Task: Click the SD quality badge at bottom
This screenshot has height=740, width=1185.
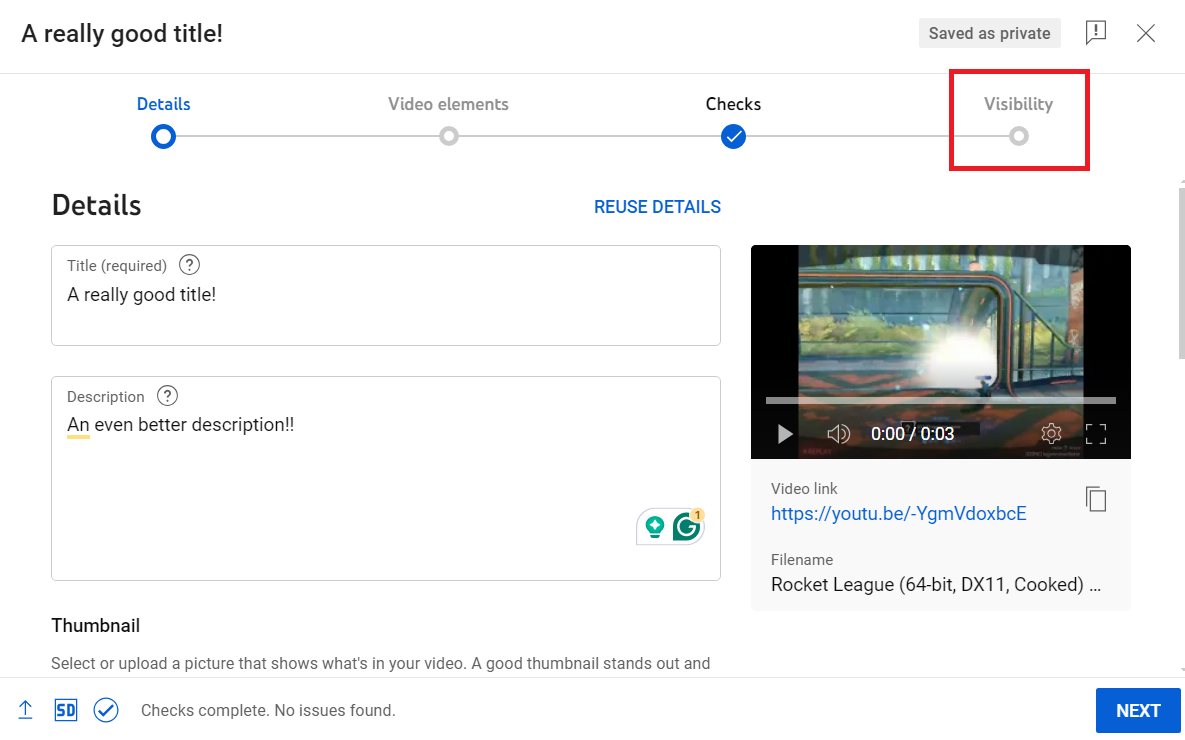Action: tap(65, 710)
